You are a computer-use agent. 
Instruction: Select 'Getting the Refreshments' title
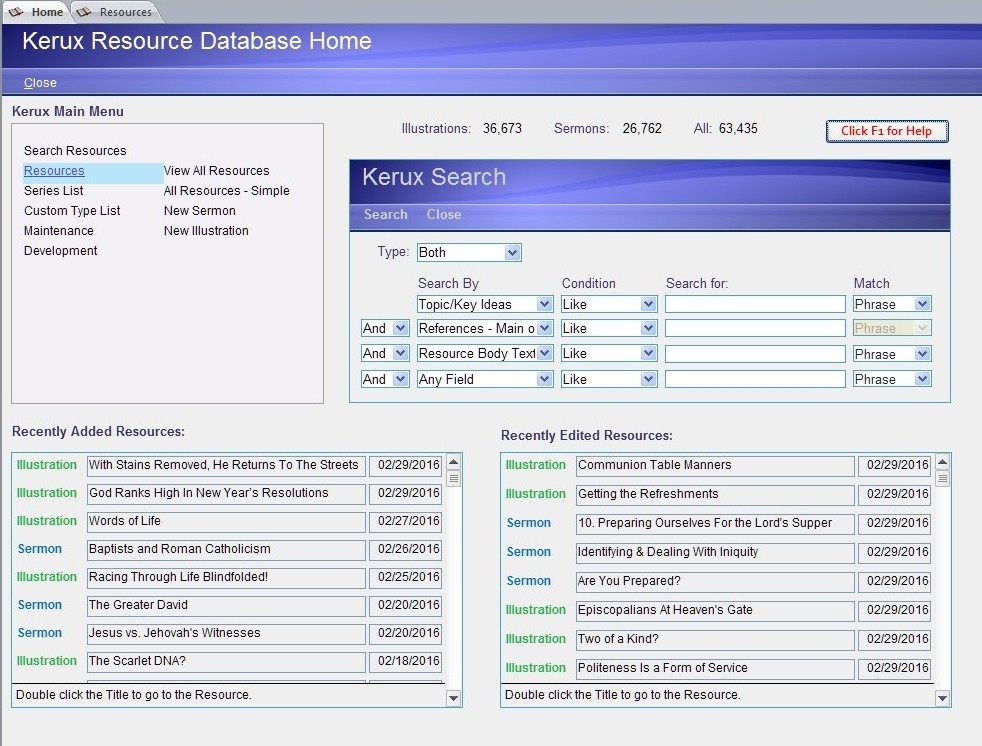click(715, 494)
